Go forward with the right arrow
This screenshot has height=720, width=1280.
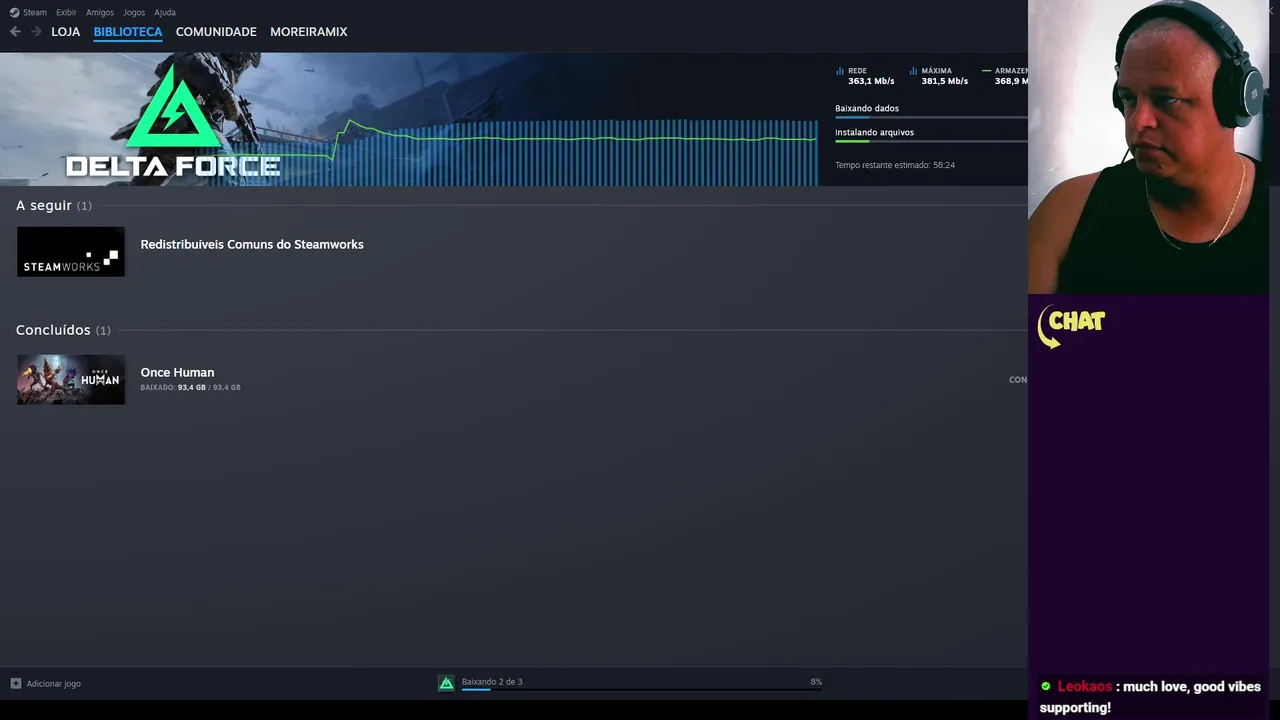36,32
